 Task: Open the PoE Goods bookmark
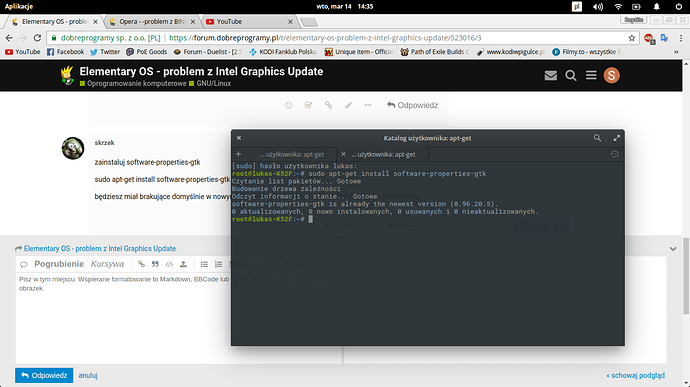(147, 52)
